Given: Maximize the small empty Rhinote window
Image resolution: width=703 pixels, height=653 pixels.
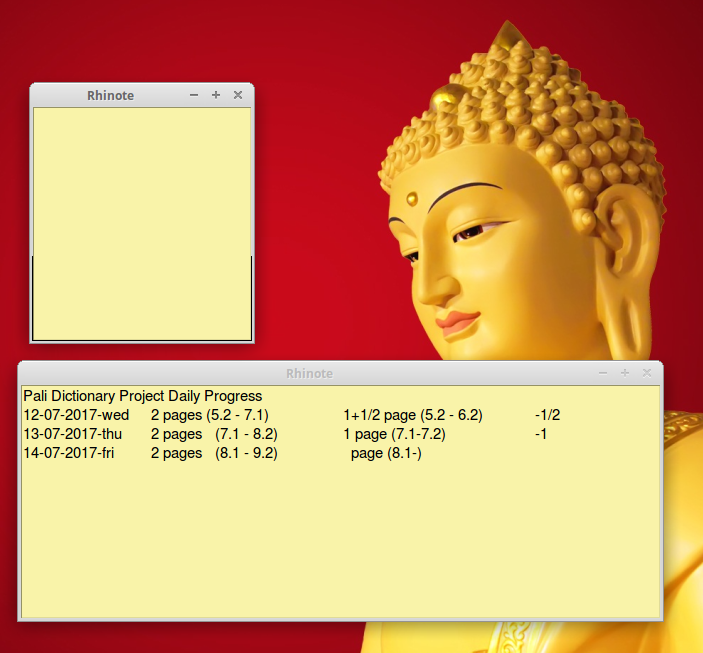Looking at the screenshot, I should (216, 95).
